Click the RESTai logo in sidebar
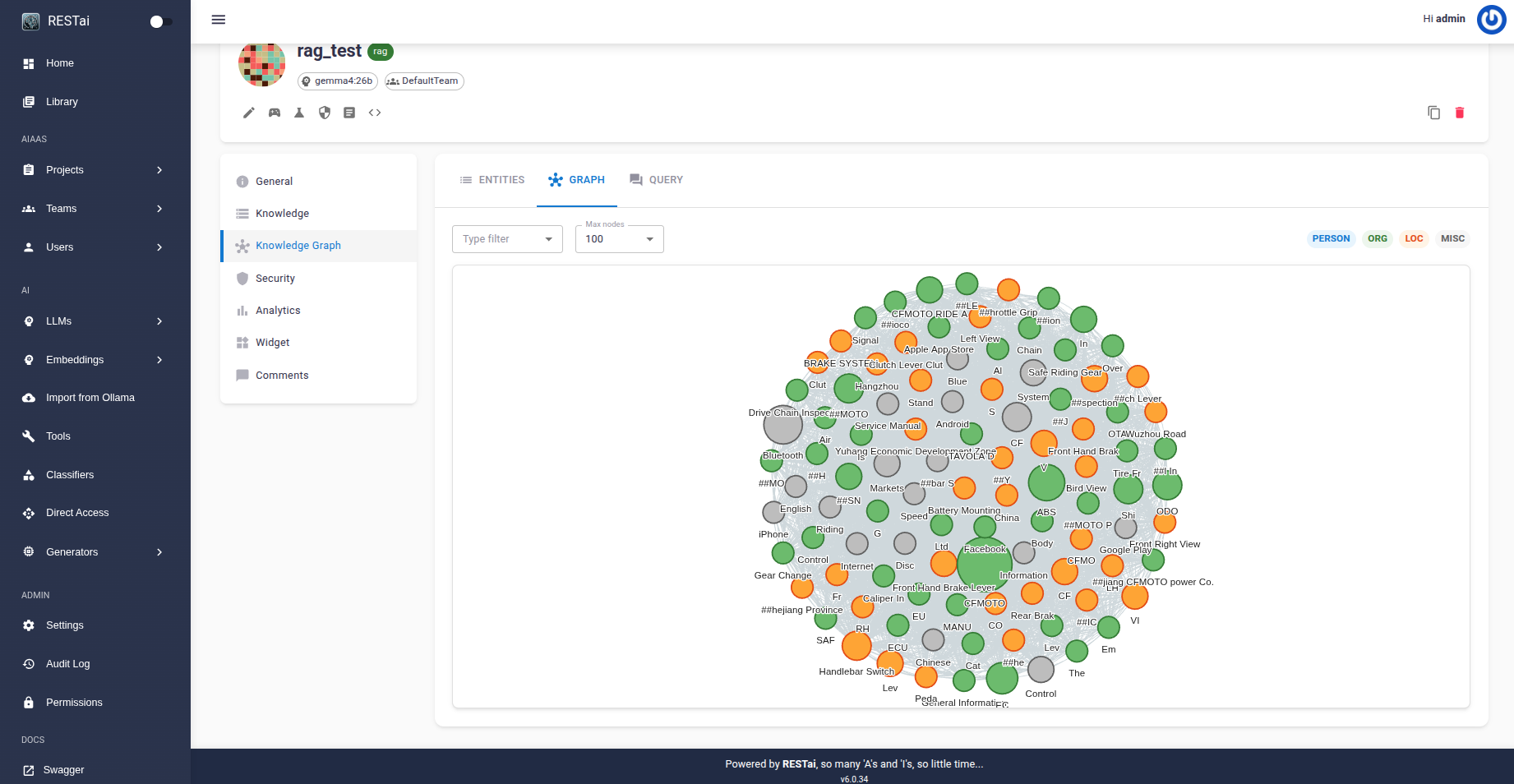1514x784 pixels. tap(30, 21)
